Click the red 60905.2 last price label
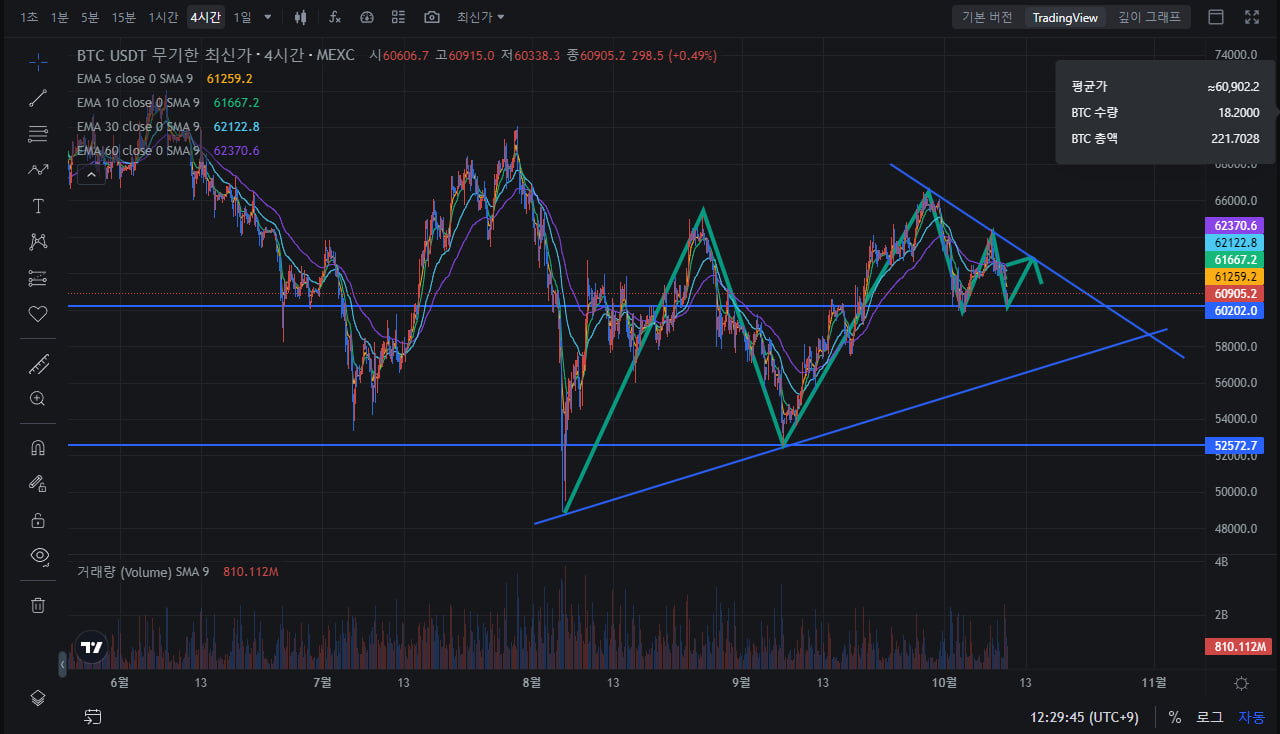Screen dimensions: 1280x734 [1236, 293]
